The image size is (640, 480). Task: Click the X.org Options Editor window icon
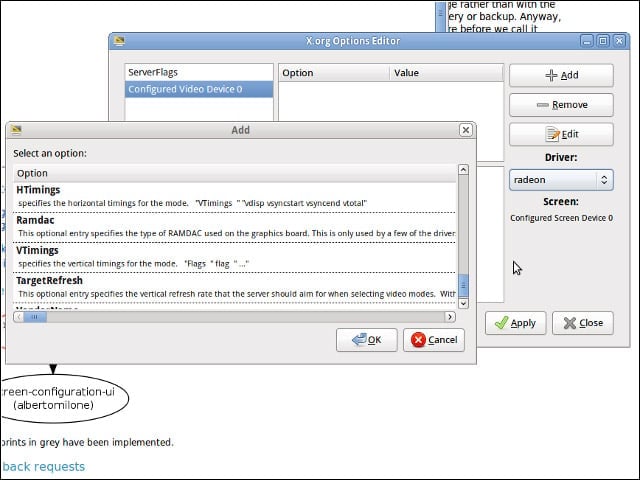pos(119,41)
